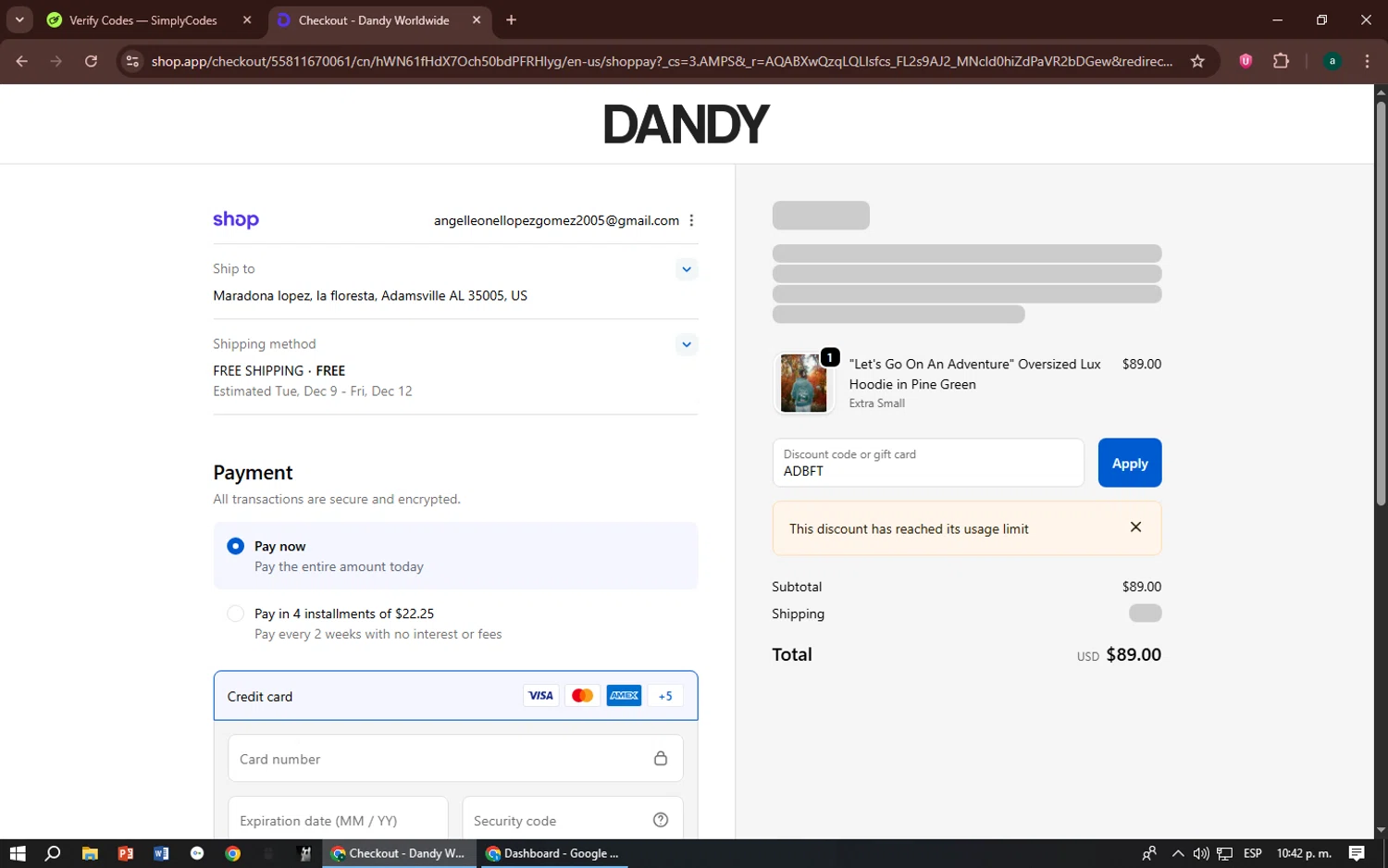
Task: Switch to Verify Codes — SimplyCodes tab
Action: 143,20
